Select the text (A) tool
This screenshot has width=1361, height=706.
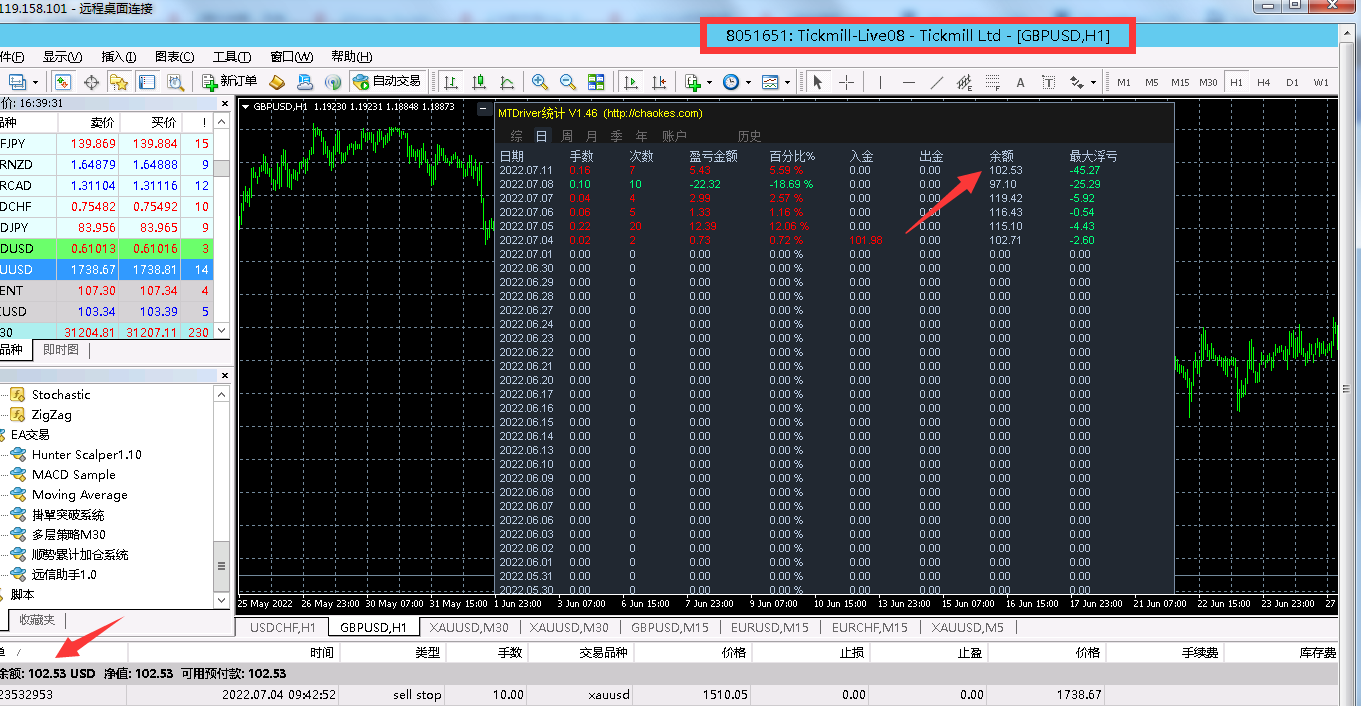pyautogui.click(x=1020, y=82)
